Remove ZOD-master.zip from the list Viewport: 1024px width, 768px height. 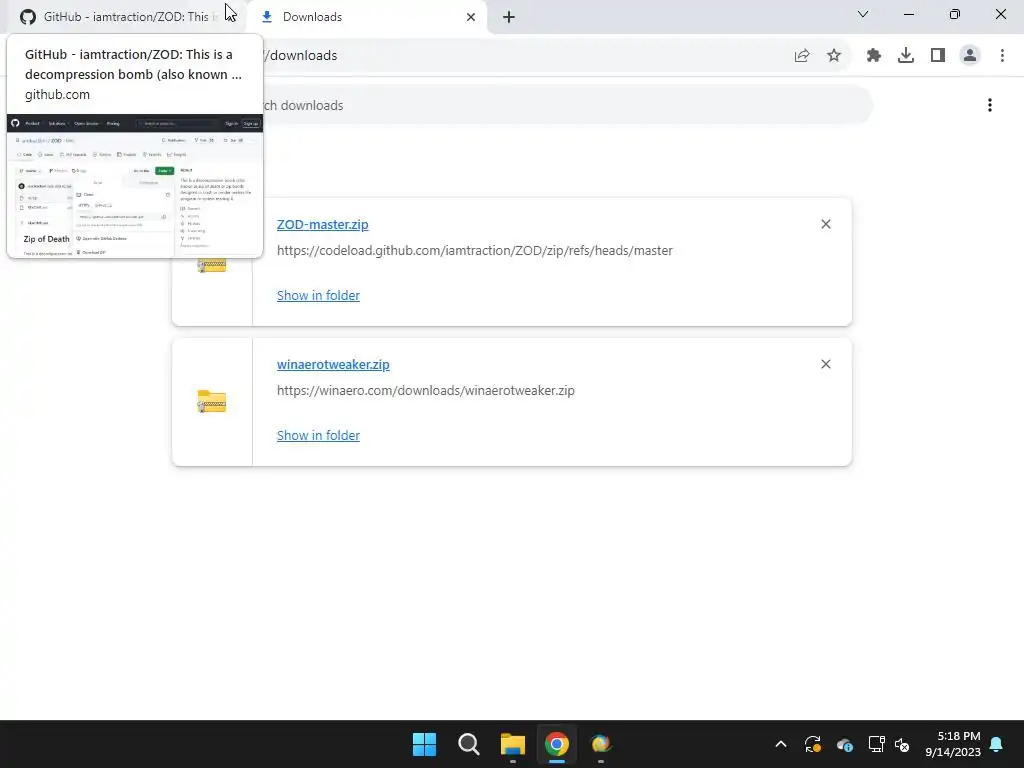coord(825,224)
